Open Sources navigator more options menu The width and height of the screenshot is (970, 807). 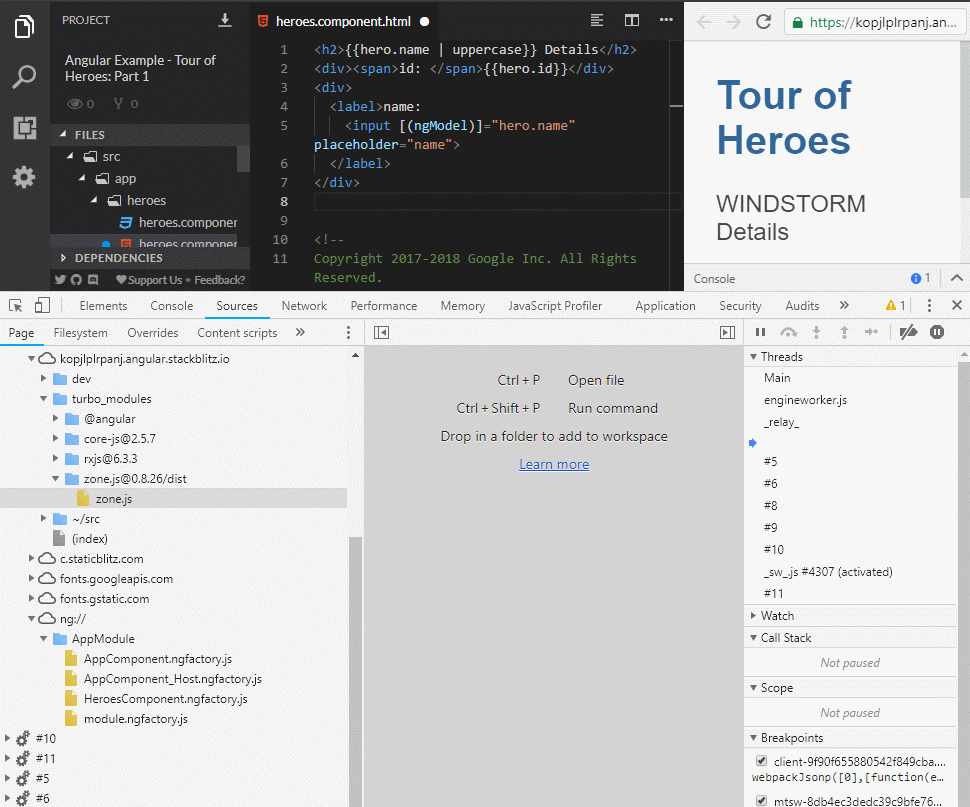[348, 333]
